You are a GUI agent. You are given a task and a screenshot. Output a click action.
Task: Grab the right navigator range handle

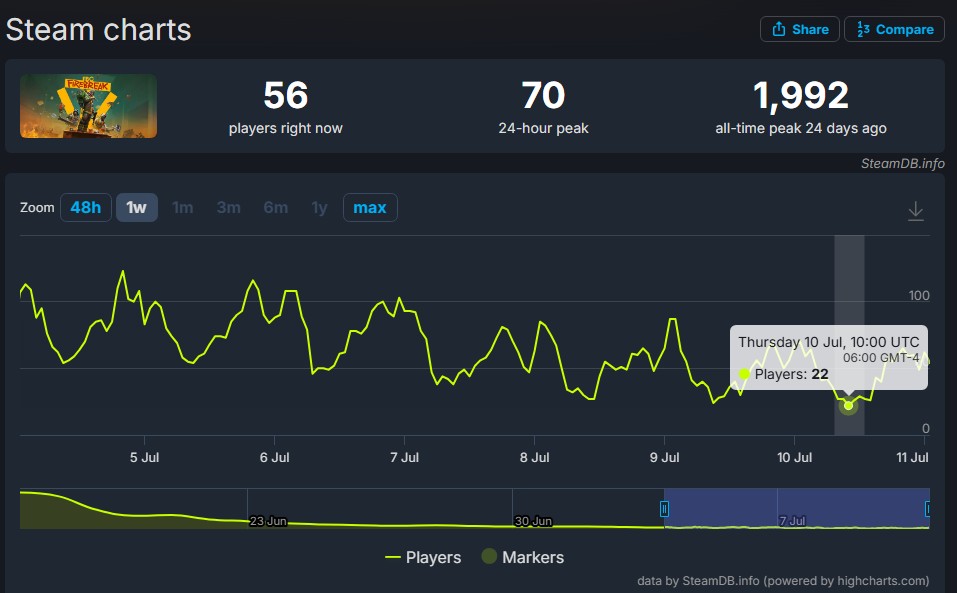(x=928, y=509)
